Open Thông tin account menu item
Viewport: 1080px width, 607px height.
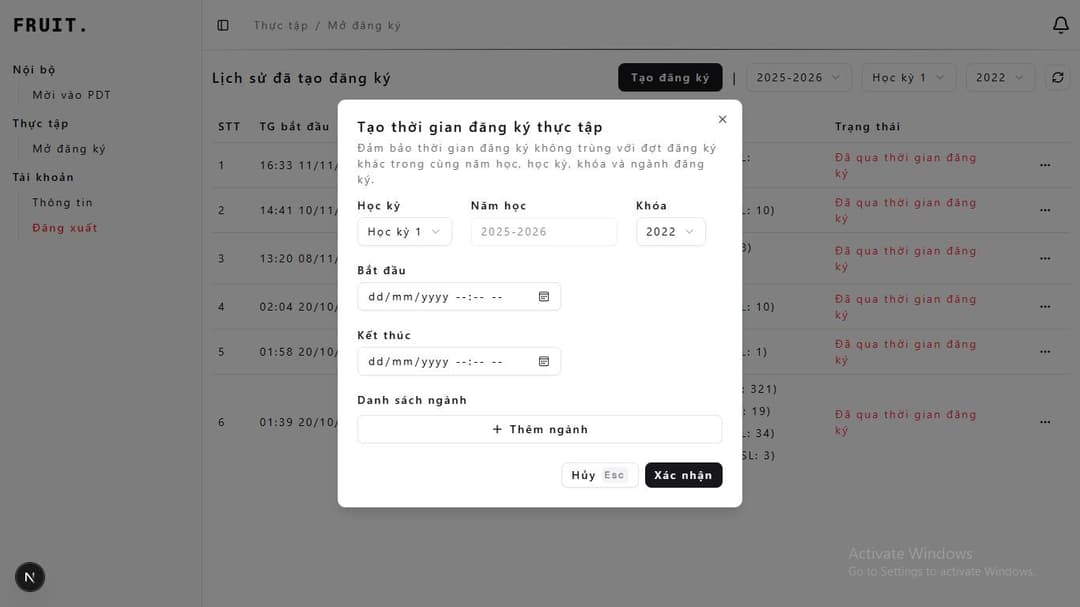[x=62, y=202]
